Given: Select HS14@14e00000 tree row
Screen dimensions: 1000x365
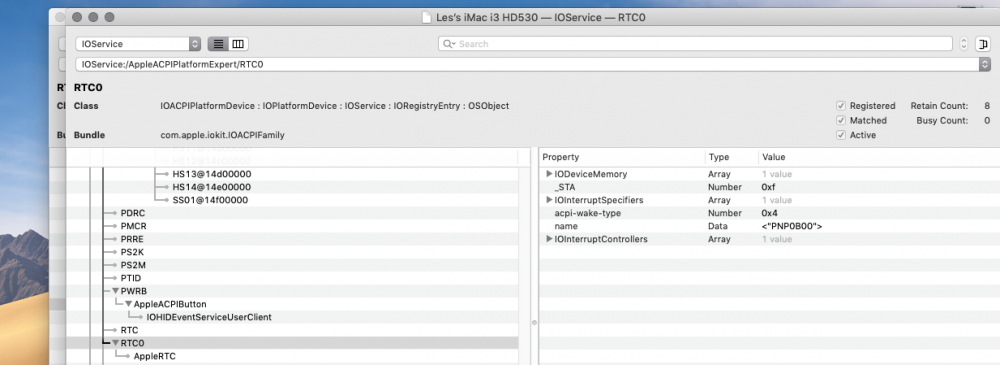Looking at the screenshot, I should point(211,187).
